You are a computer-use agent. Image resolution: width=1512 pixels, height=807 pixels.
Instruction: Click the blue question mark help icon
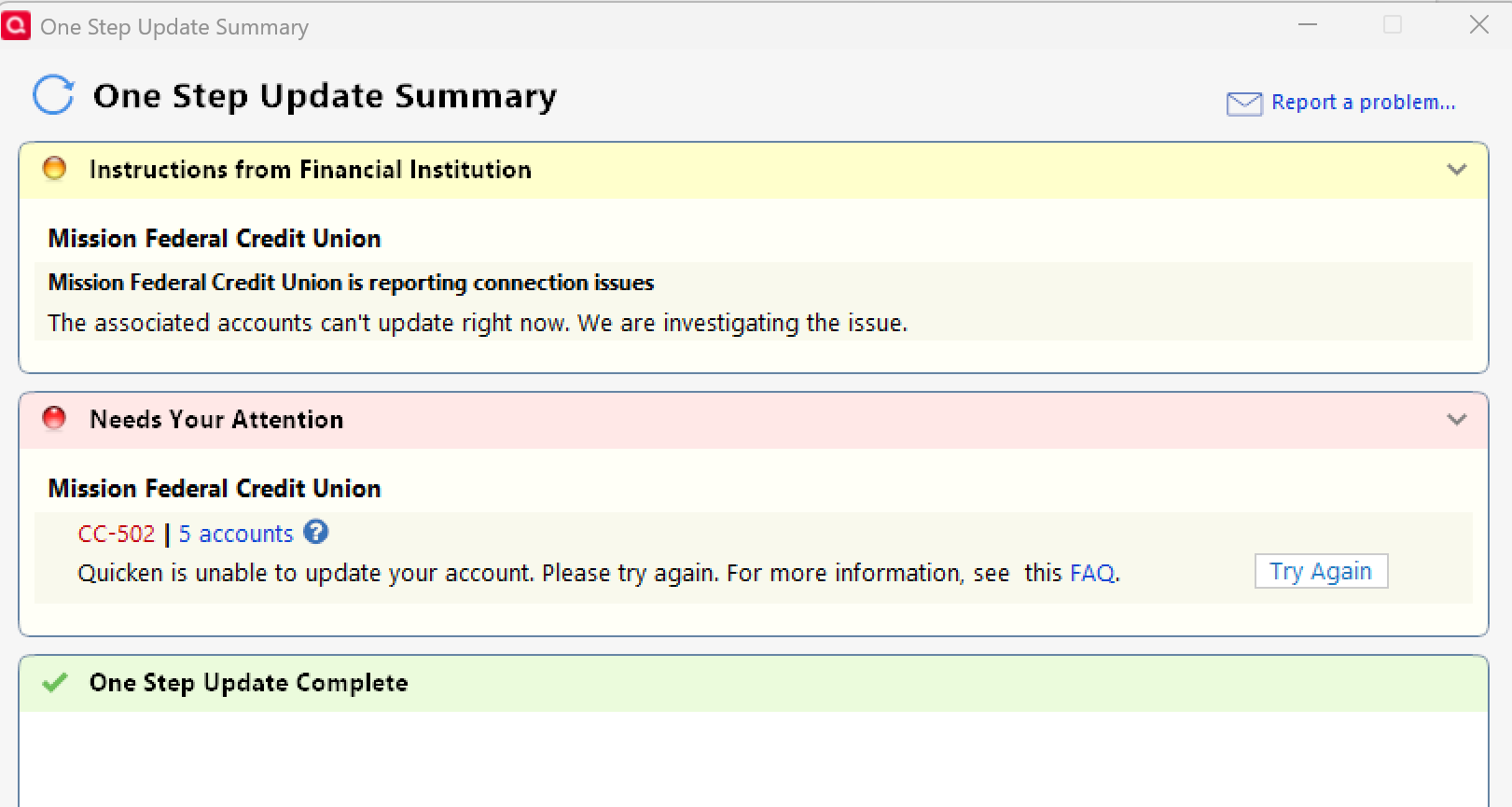[x=316, y=532]
